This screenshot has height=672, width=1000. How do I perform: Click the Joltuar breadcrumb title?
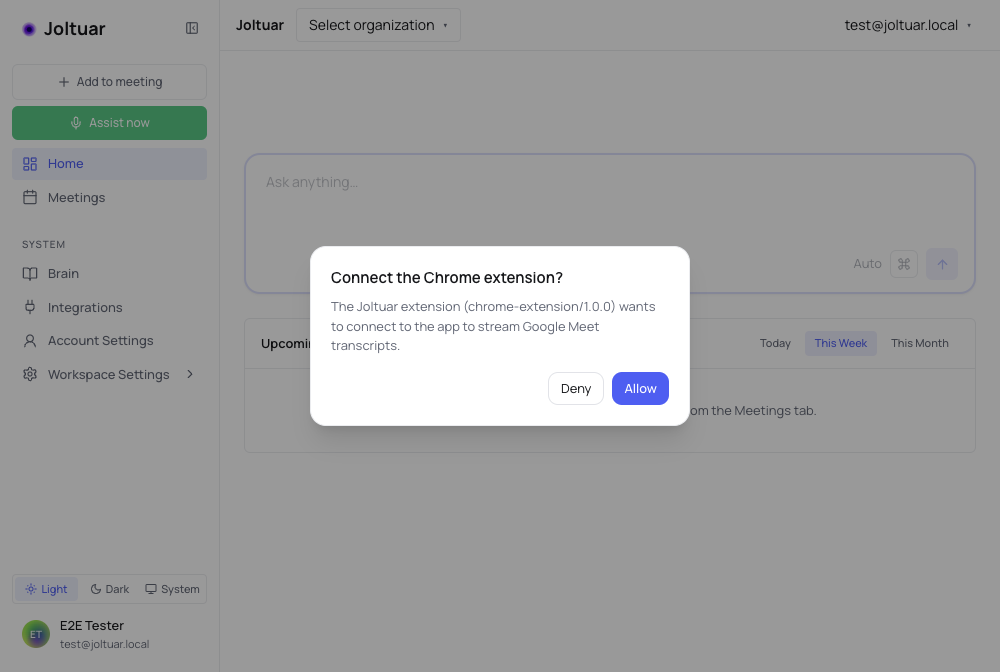point(260,26)
